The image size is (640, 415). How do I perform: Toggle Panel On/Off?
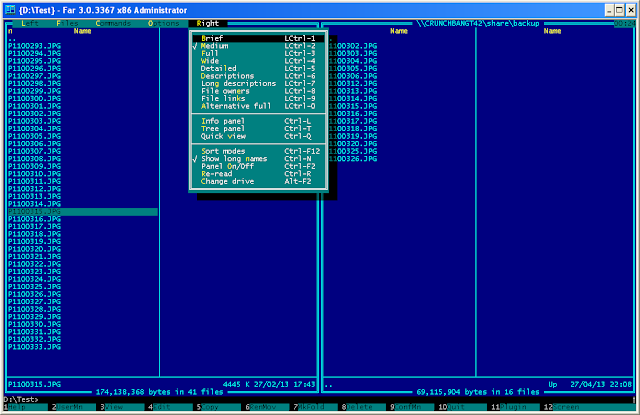[x=258, y=166]
